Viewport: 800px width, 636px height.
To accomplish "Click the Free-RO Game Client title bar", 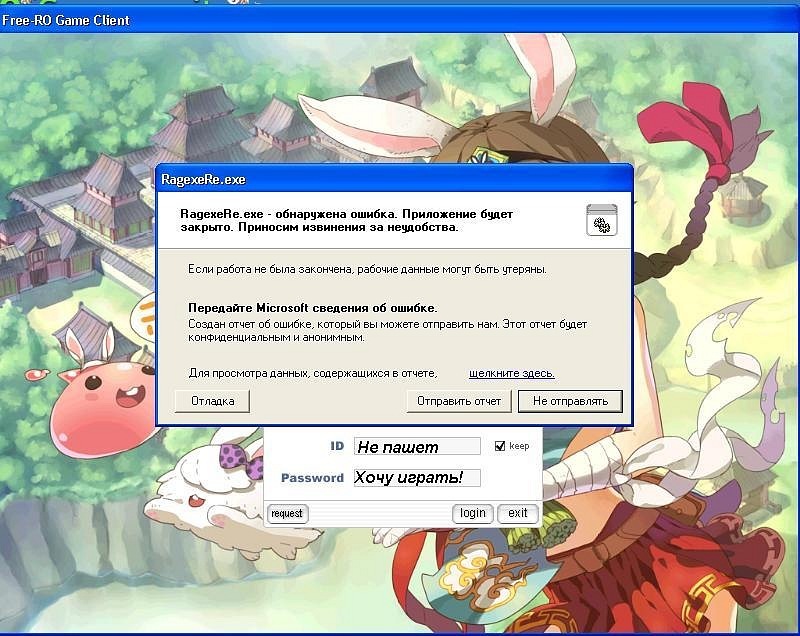I will pyautogui.click(x=400, y=20).
